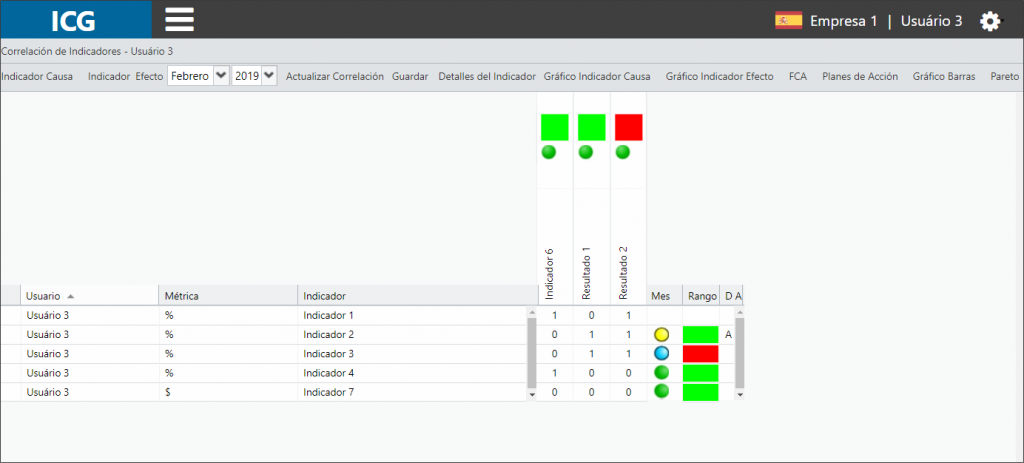
Task: Click Detalles del Indicador in the toolbar
Action: point(487,76)
